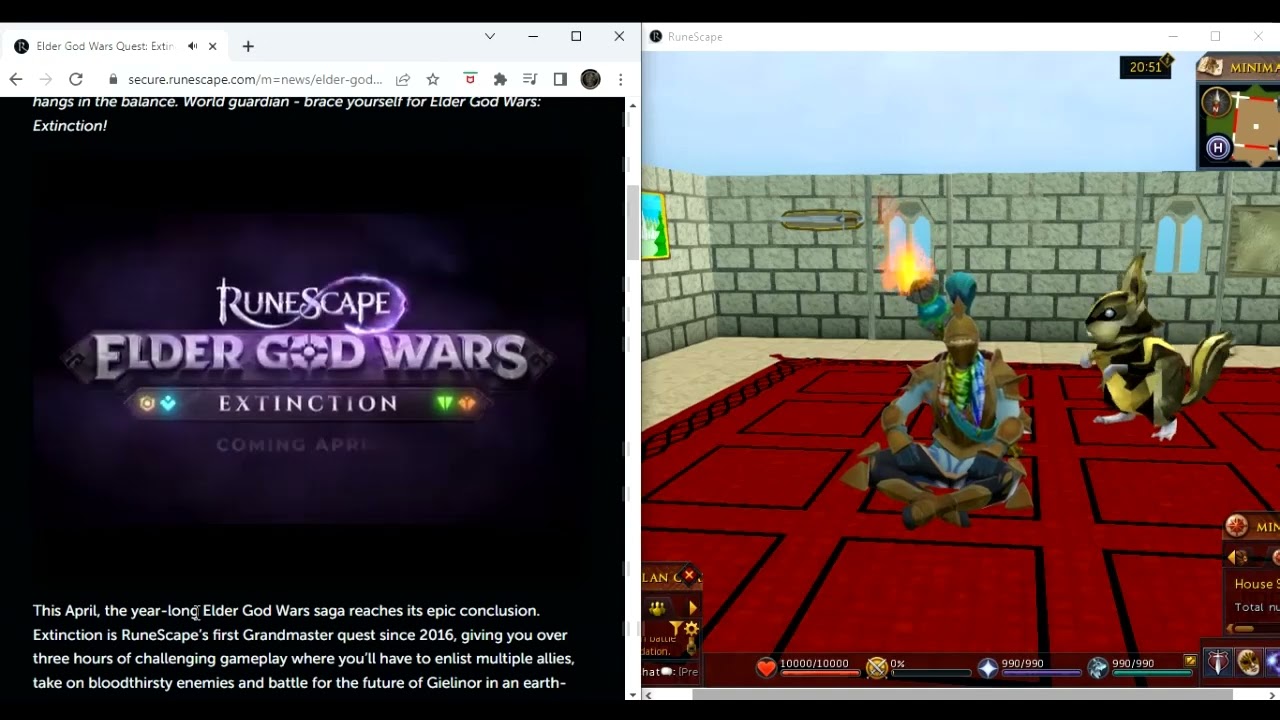View site info via the lock icon
1280x720 pixels.
point(113,79)
